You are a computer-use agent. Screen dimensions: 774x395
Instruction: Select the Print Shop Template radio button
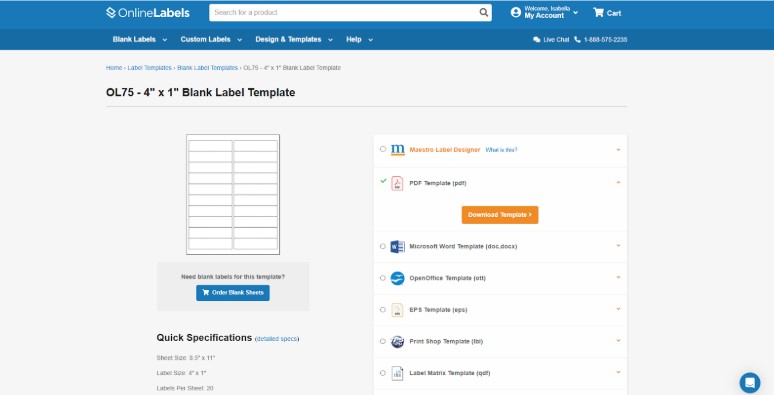[x=383, y=341]
